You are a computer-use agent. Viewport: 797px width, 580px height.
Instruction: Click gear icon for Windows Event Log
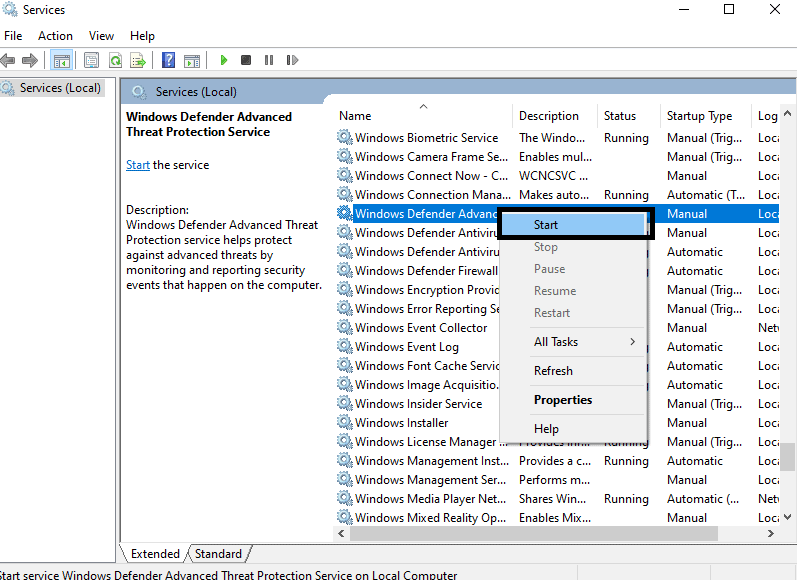[x=345, y=346]
